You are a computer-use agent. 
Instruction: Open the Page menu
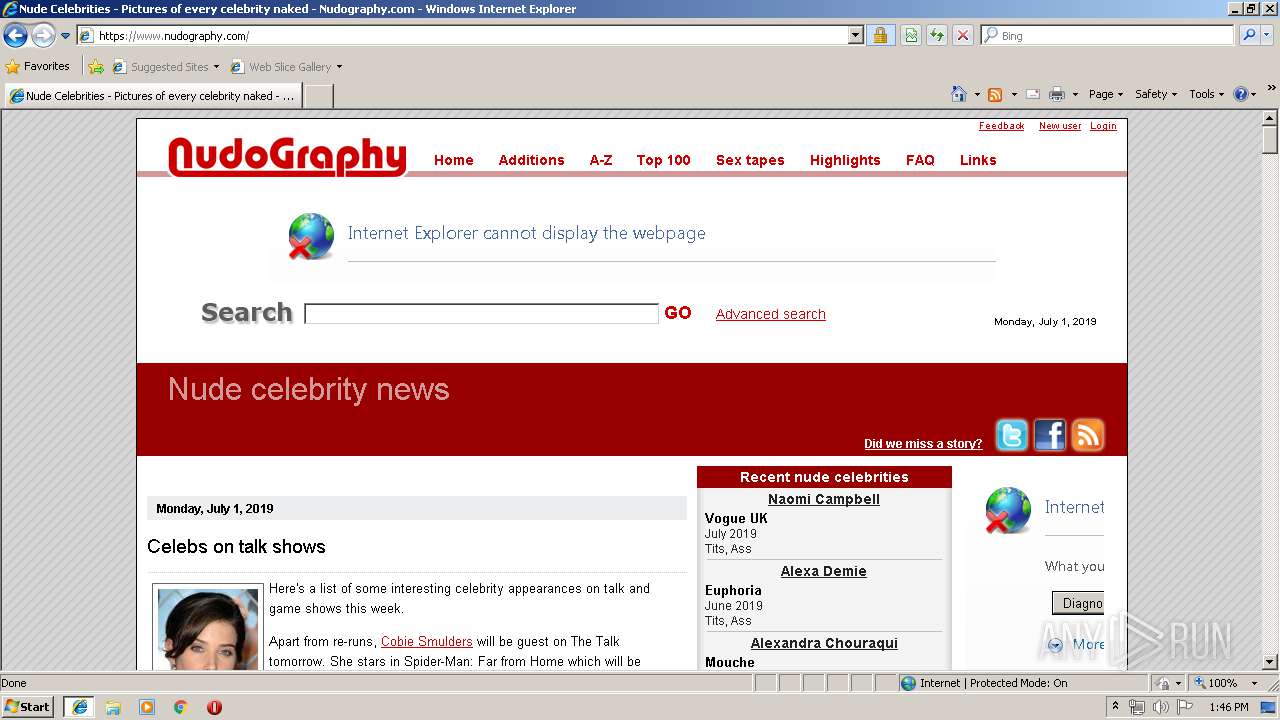pos(1106,94)
